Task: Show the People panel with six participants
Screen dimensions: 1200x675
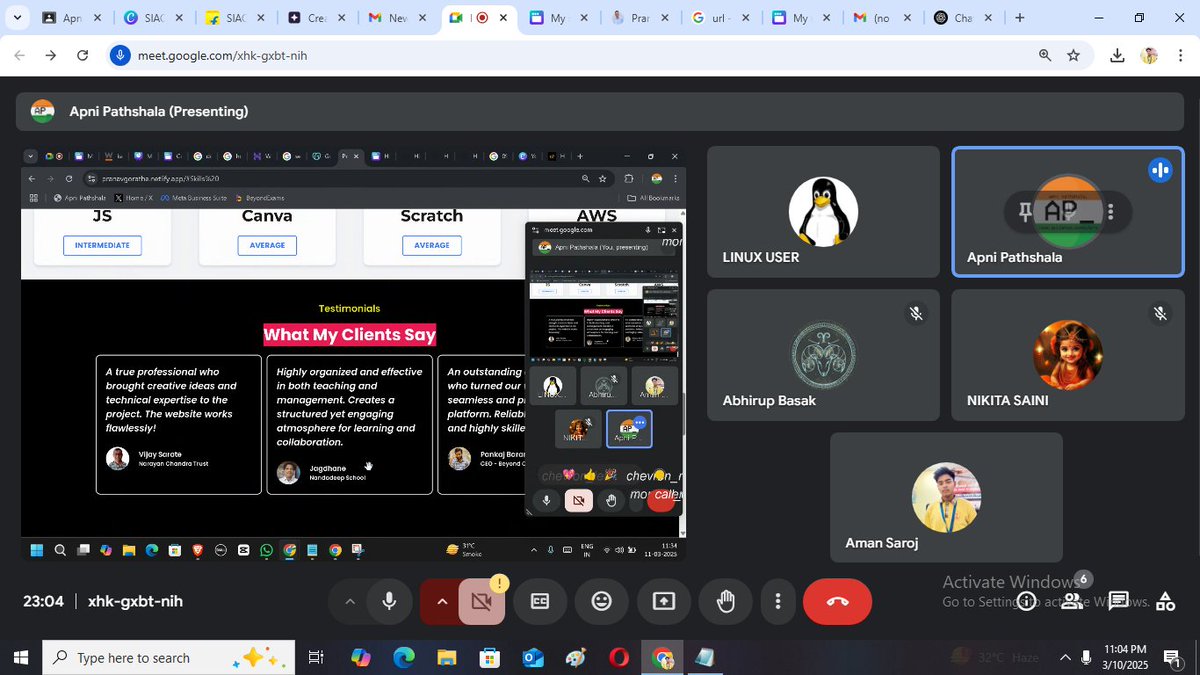Action: [x=1072, y=601]
